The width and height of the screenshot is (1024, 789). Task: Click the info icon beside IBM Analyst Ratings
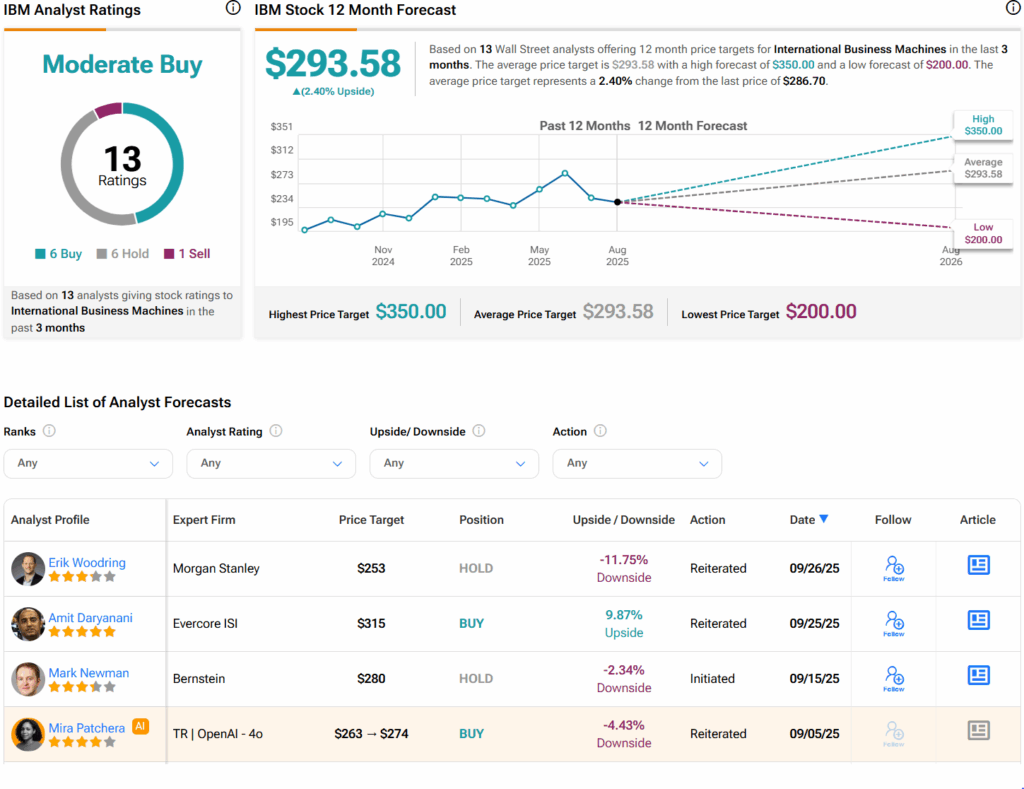tap(233, 9)
